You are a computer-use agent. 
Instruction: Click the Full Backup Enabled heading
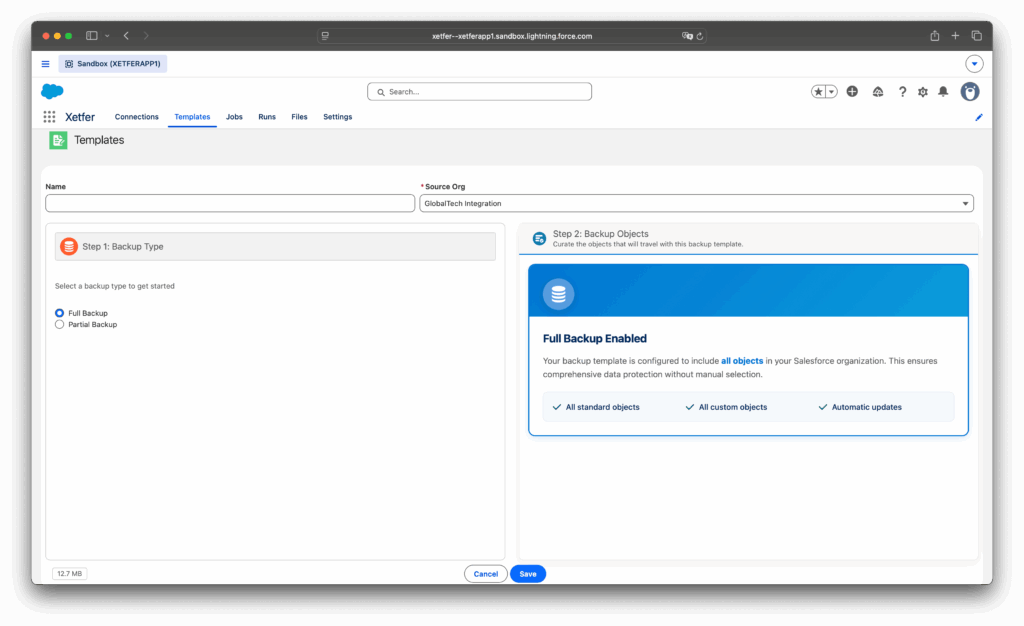[x=594, y=339]
